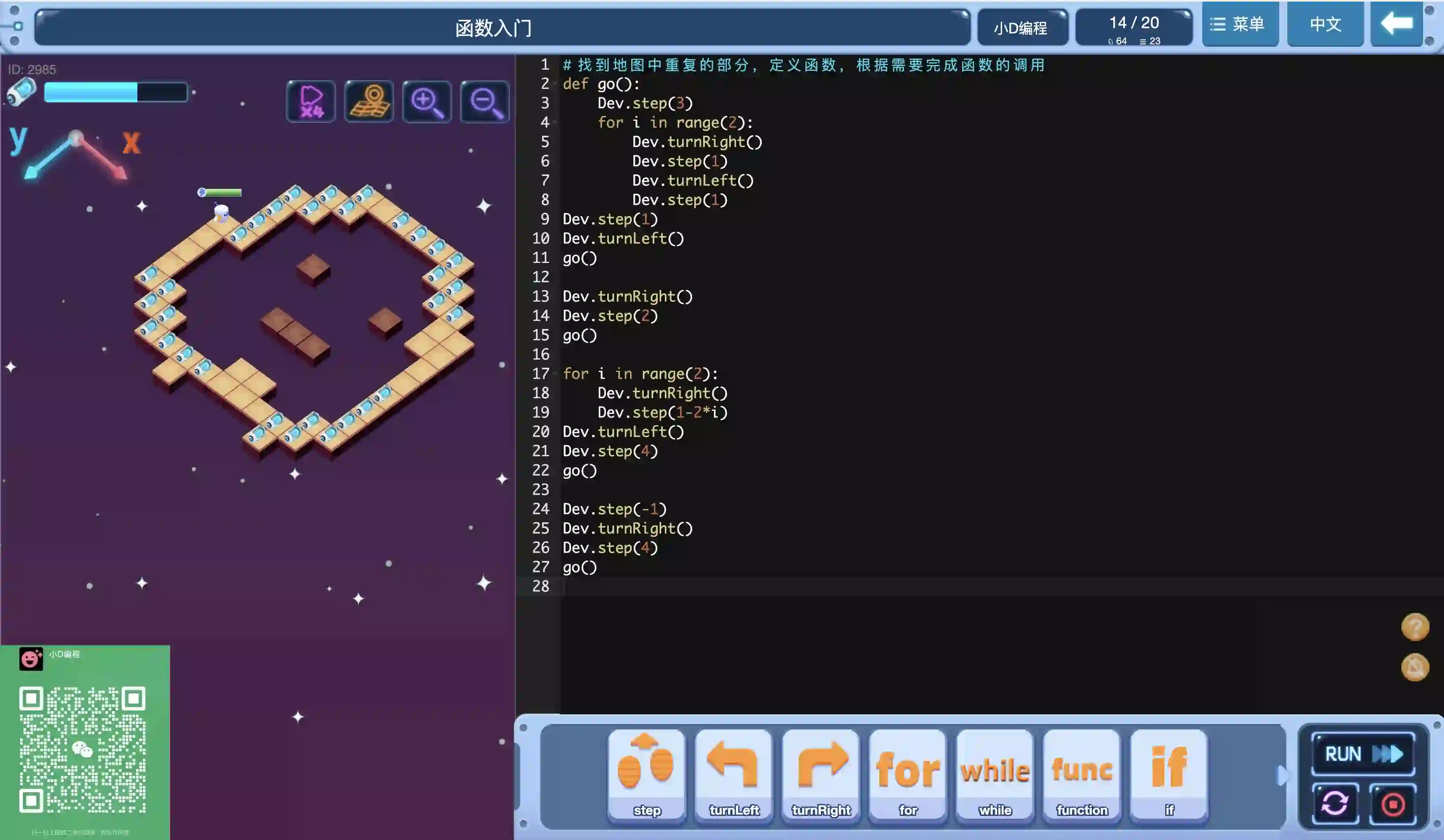This screenshot has width=1444, height=840.
Task: Click the reset/refresh code button
Action: (x=1335, y=803)
